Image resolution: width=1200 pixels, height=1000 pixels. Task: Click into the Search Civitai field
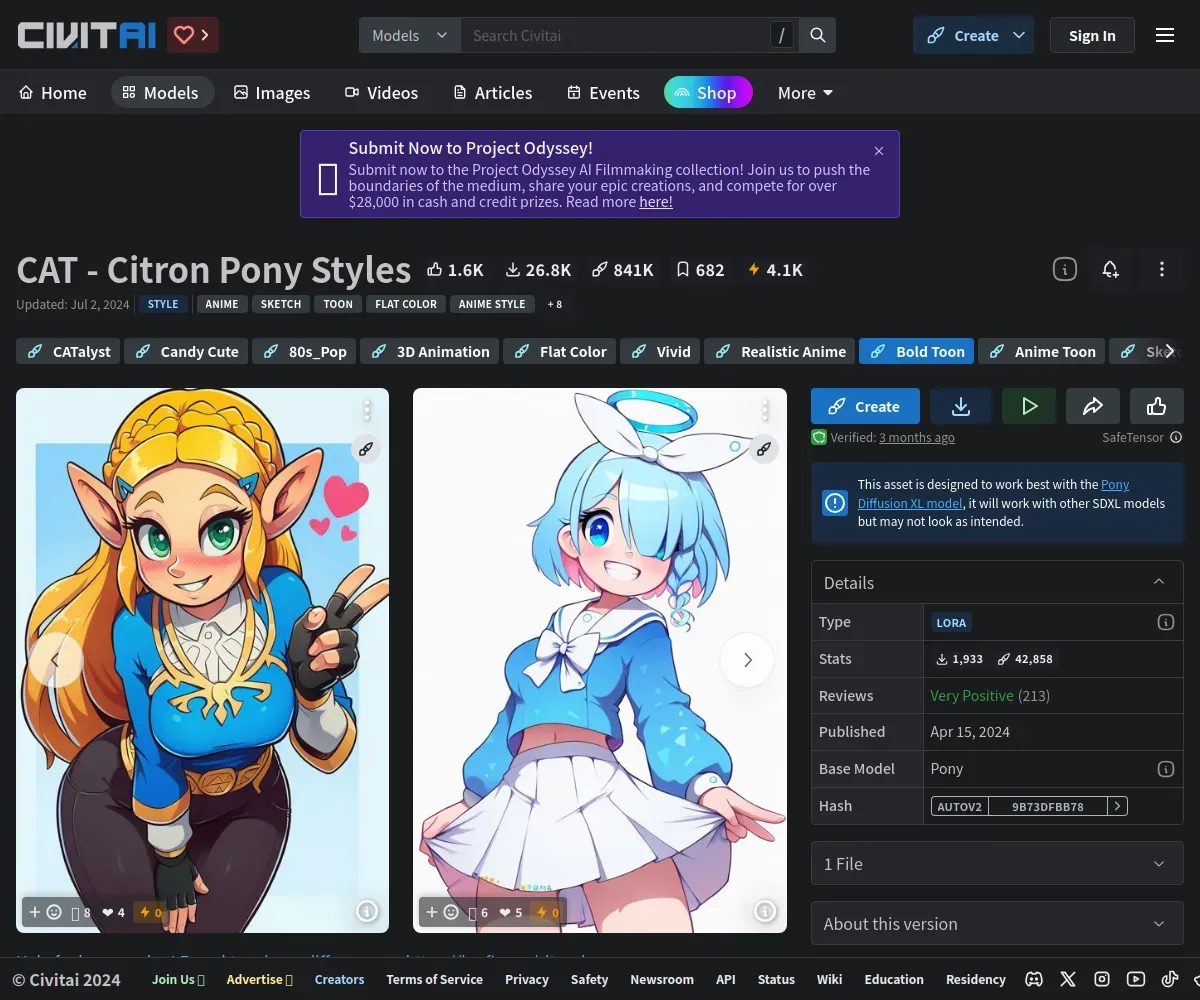tap(615, 35)
